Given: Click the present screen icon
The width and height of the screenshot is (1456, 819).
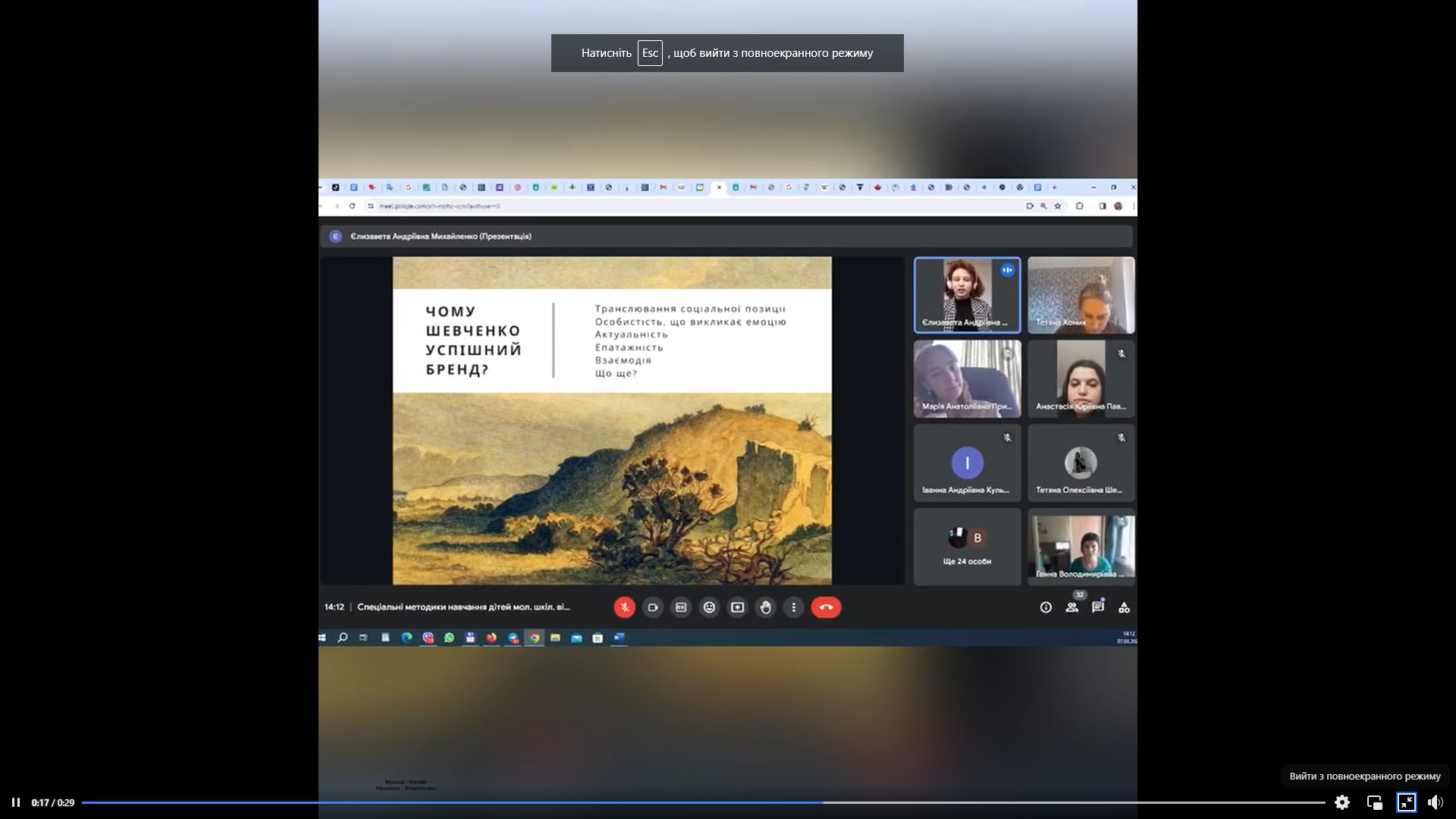Looking at the screenshot, I should pos(737,607).
